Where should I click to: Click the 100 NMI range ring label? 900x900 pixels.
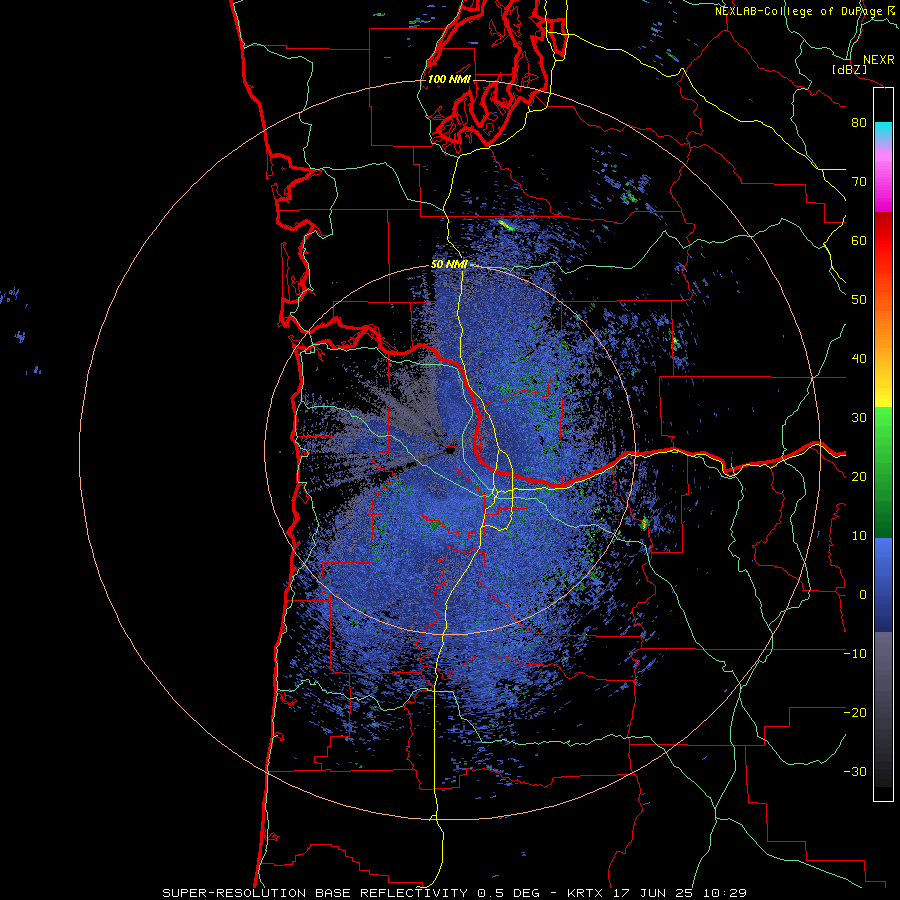(x=449, y=79)
